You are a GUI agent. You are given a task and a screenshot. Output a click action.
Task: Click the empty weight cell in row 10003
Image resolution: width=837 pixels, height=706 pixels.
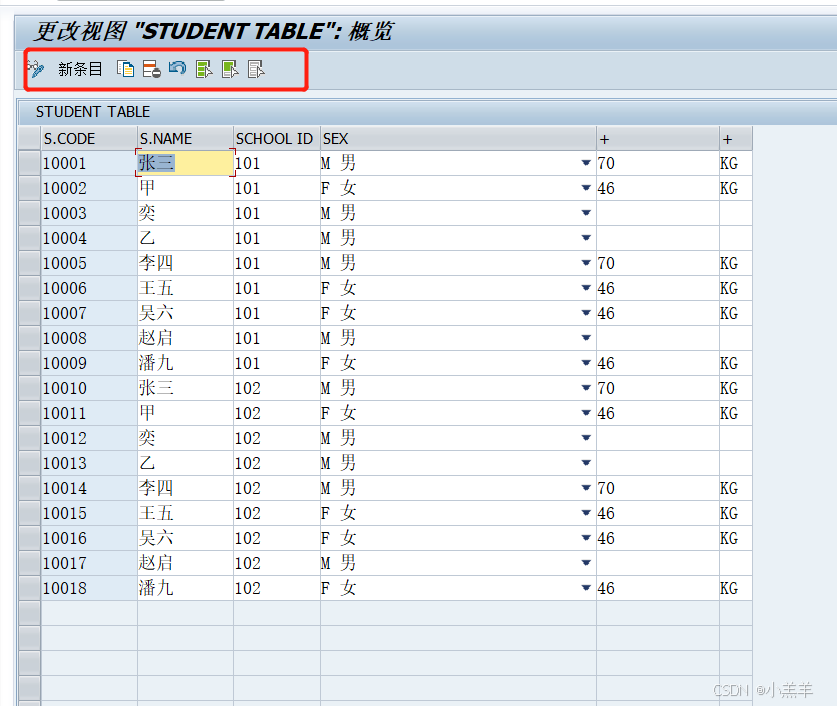point(658,213)
